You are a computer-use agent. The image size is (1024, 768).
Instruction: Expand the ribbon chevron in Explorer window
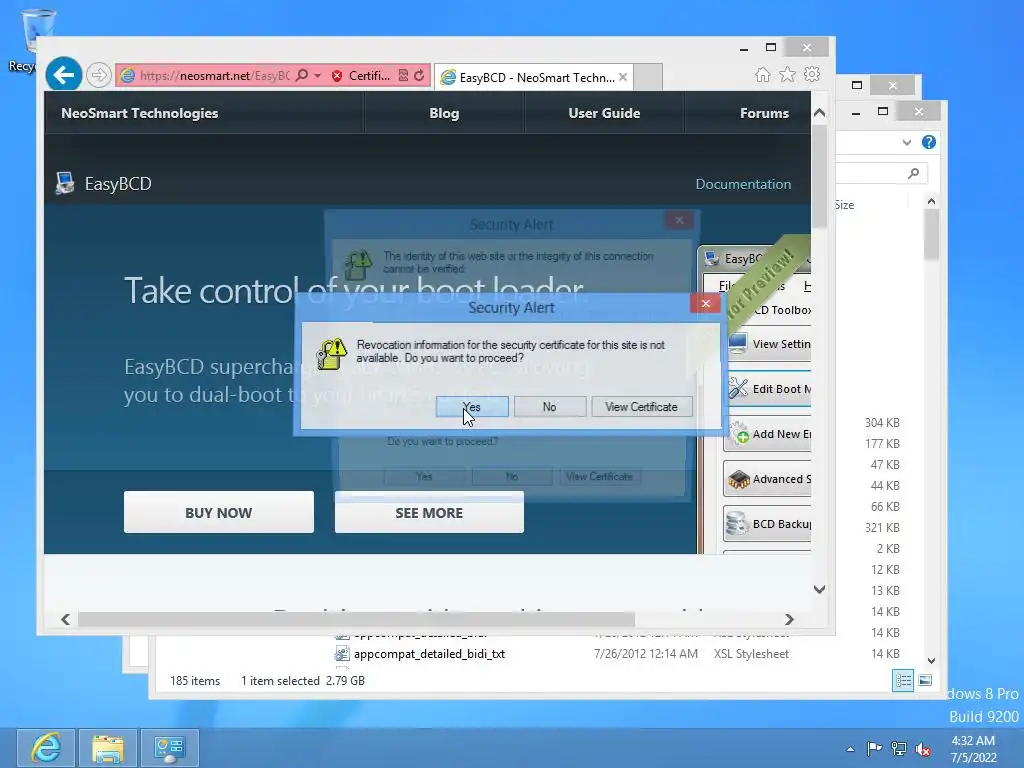click(x=906, y=142)
